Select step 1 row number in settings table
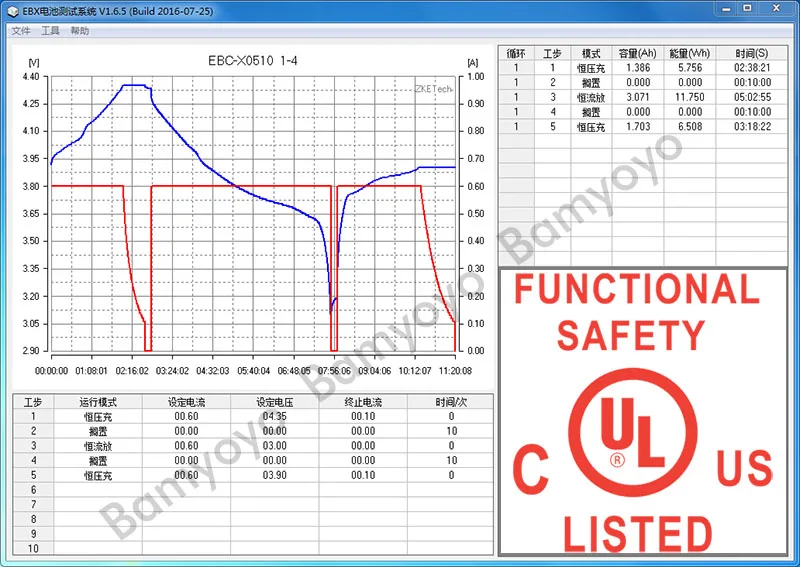The height and width of the screenshot is (567, 800). tap(33, 416)
